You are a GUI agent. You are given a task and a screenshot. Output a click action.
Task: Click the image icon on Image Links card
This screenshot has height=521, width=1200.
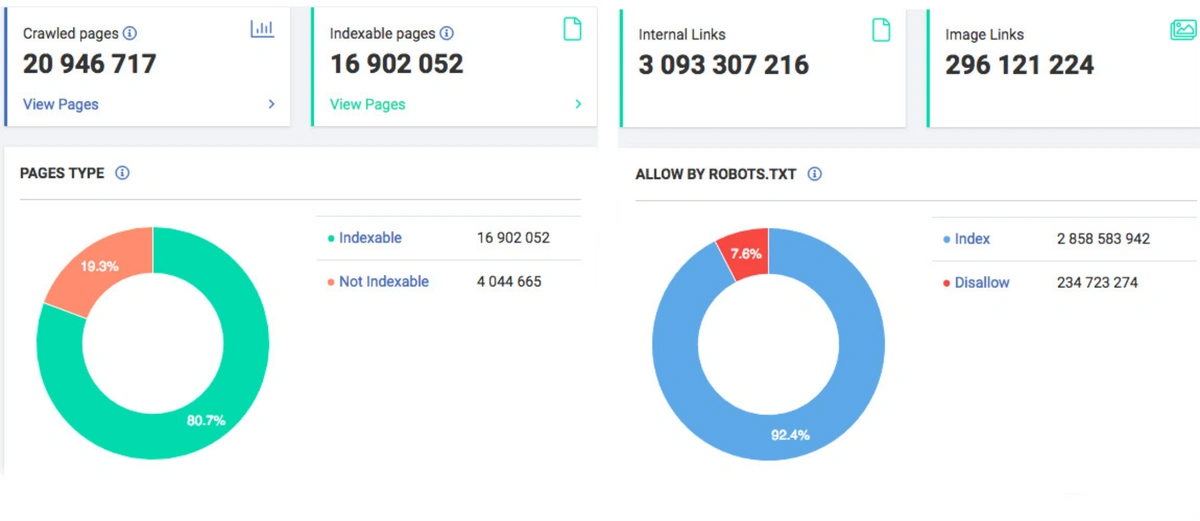(x=1183, y=30)
